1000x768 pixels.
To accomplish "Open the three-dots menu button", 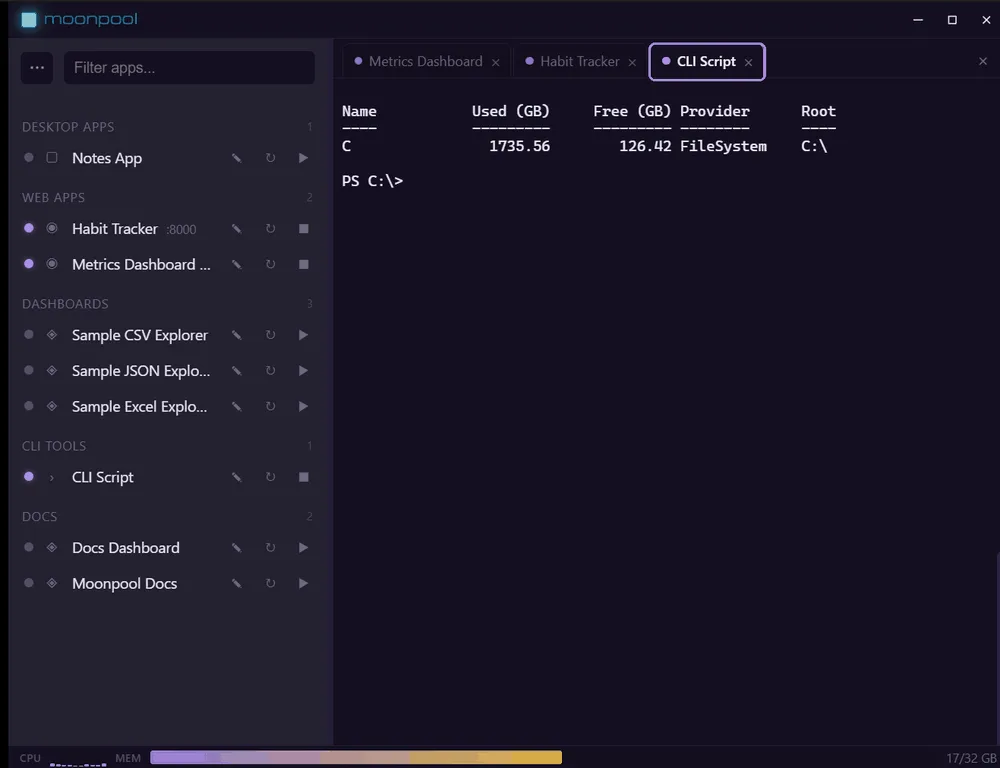I will pyautogui.click(x=37, y=68).
